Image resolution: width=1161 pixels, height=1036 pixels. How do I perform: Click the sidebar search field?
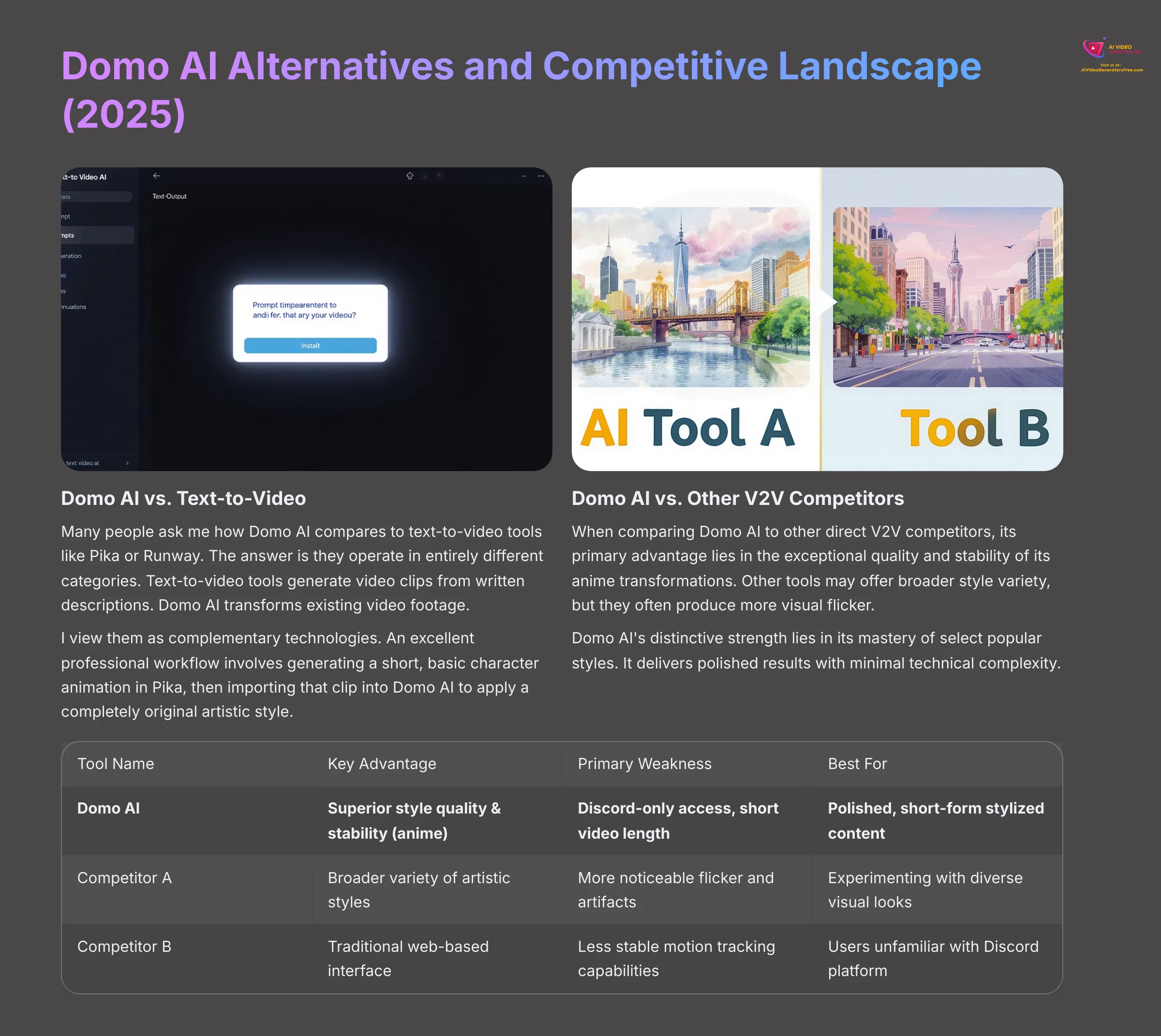pyautogui.click(x=96, y=197)
